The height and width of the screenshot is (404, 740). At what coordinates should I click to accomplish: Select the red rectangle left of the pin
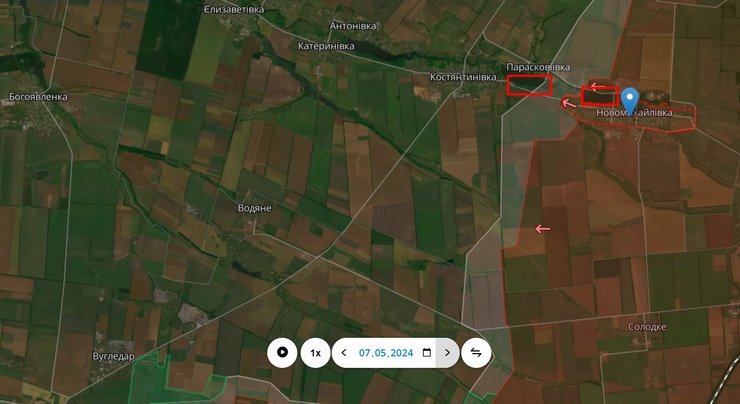pyautogui.click(x=599, y=97)
